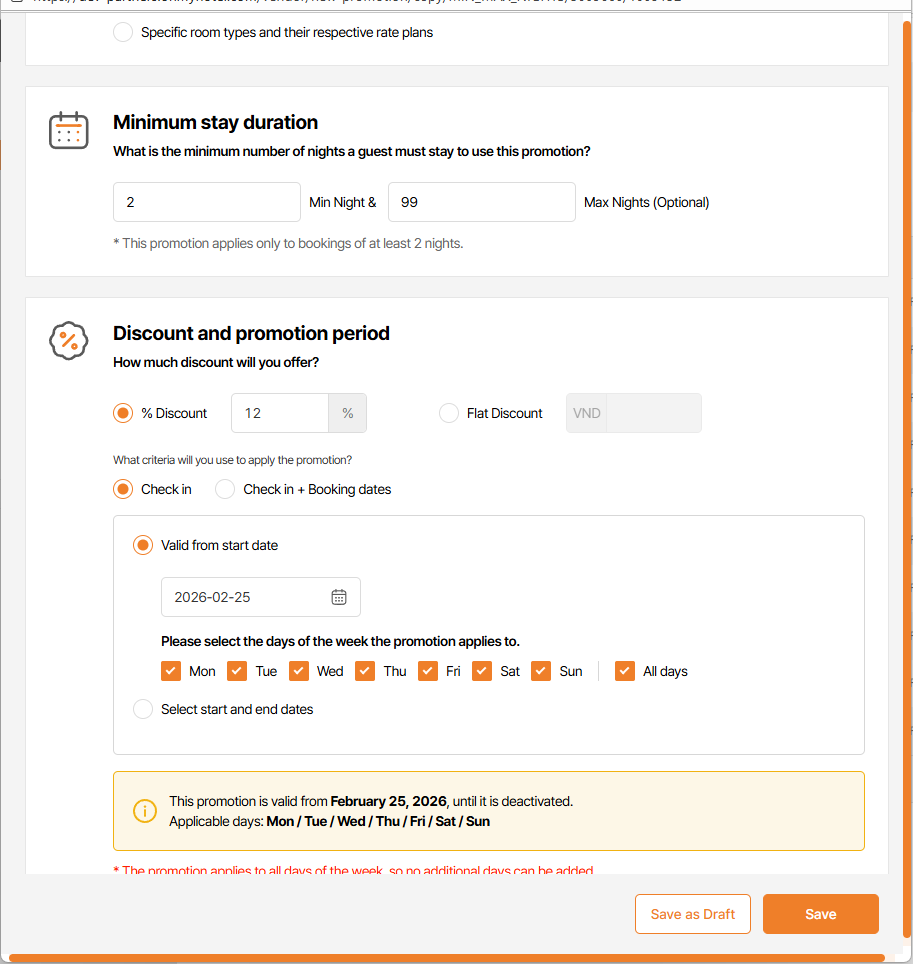Select the Flat Discount radio option
This screenshot has width=913, height=964.
pos(449,413)
